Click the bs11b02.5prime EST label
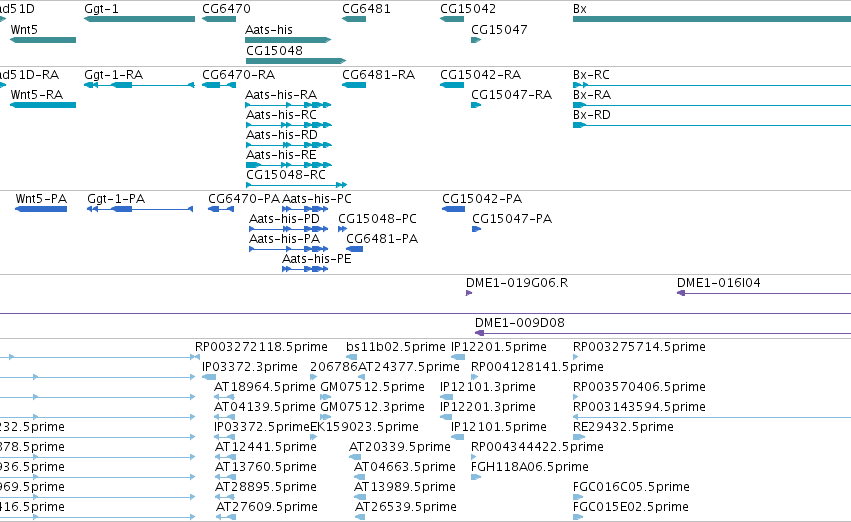 pos(396,347)
